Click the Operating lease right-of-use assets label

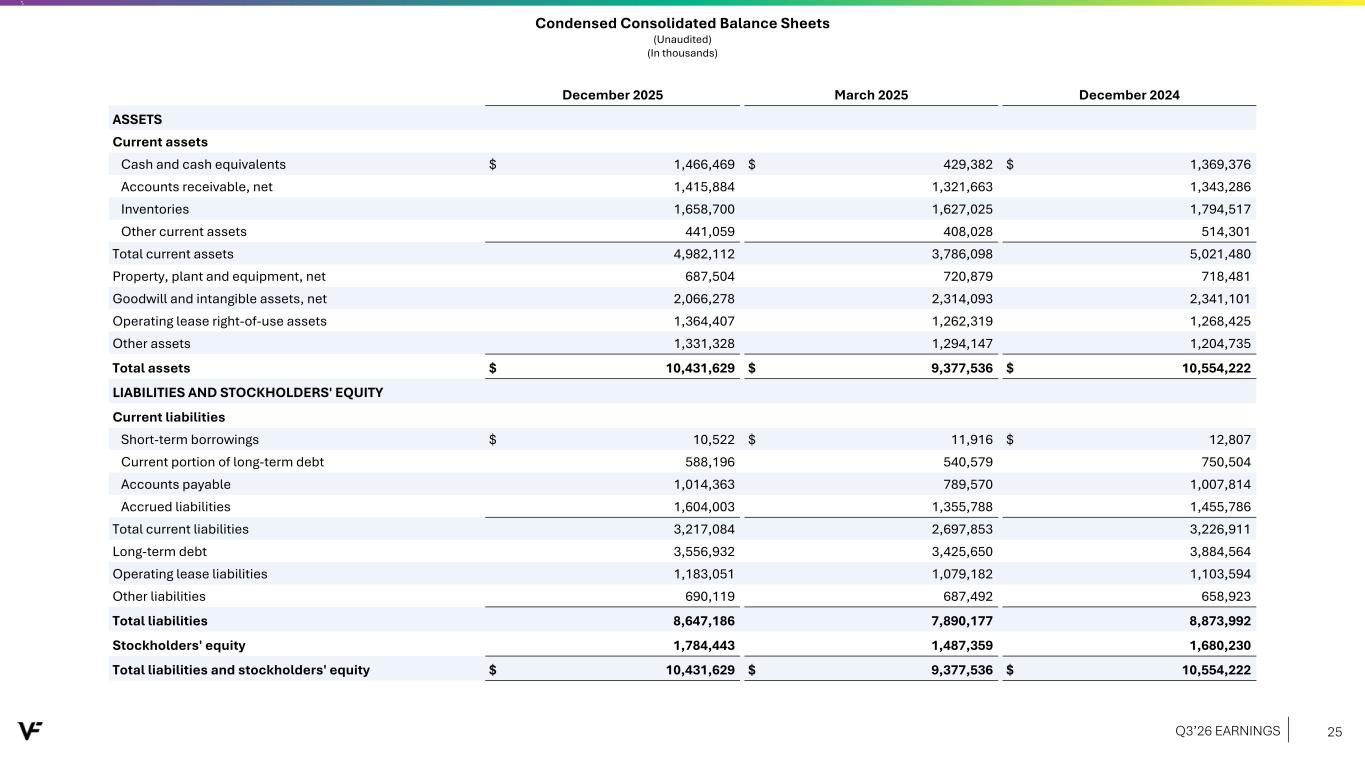(219, 321)
